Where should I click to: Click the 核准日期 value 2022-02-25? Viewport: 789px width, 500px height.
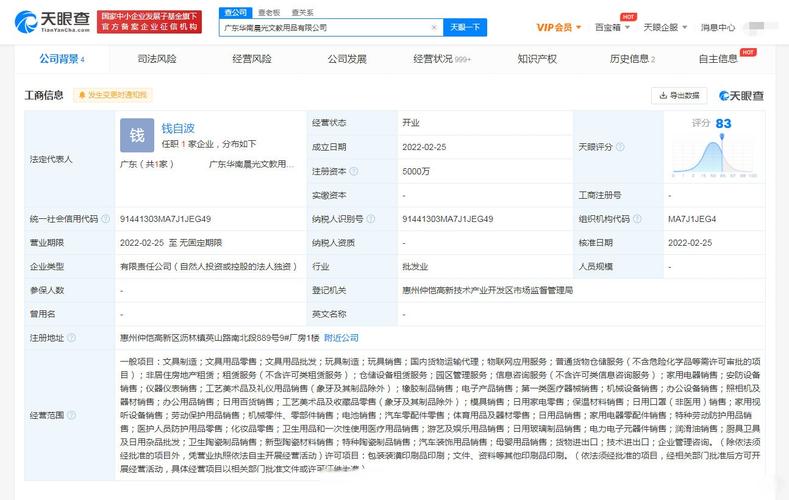coord(690,242)
